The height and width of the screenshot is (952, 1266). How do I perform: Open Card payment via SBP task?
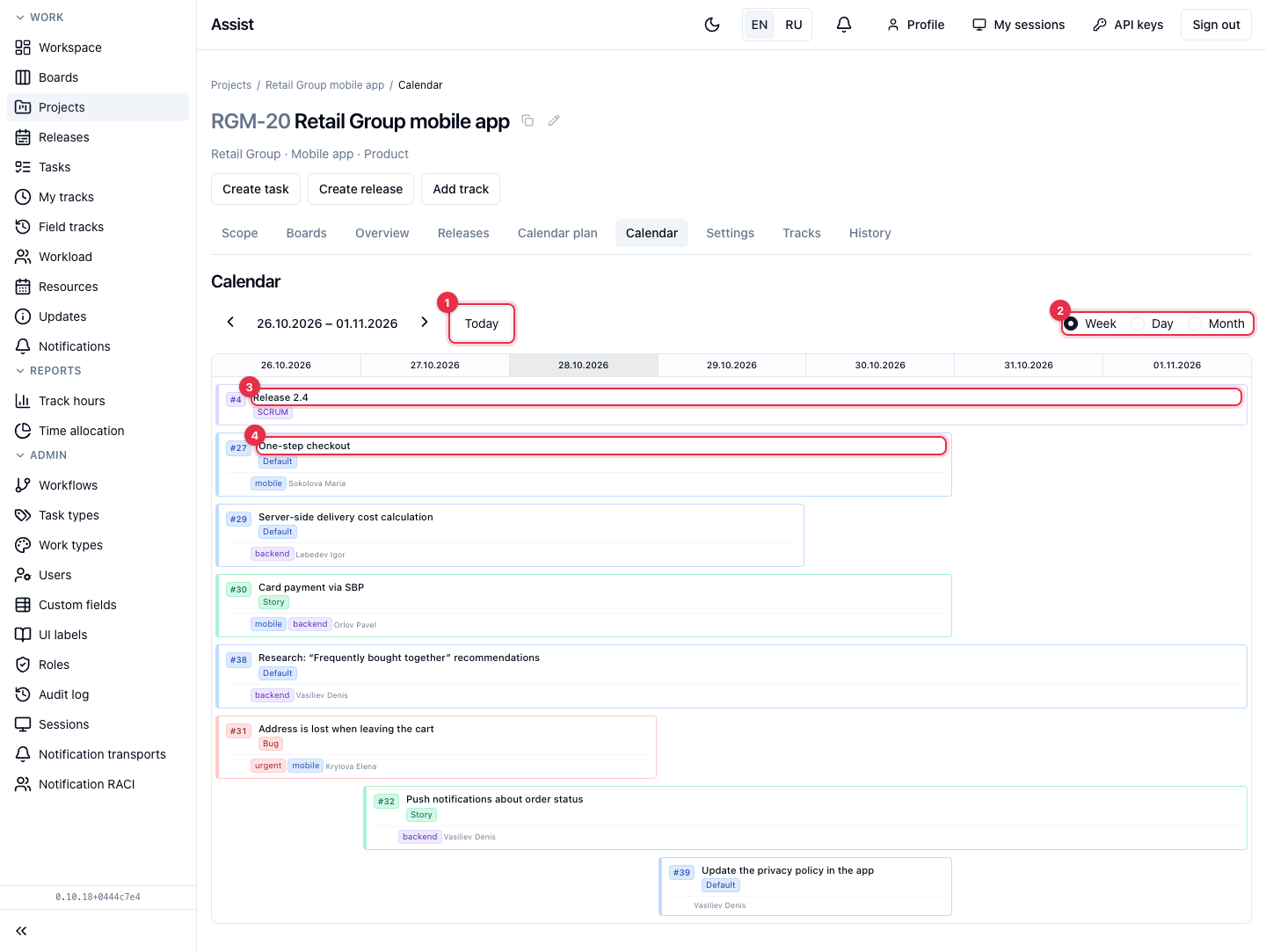(x=584, y=606)
